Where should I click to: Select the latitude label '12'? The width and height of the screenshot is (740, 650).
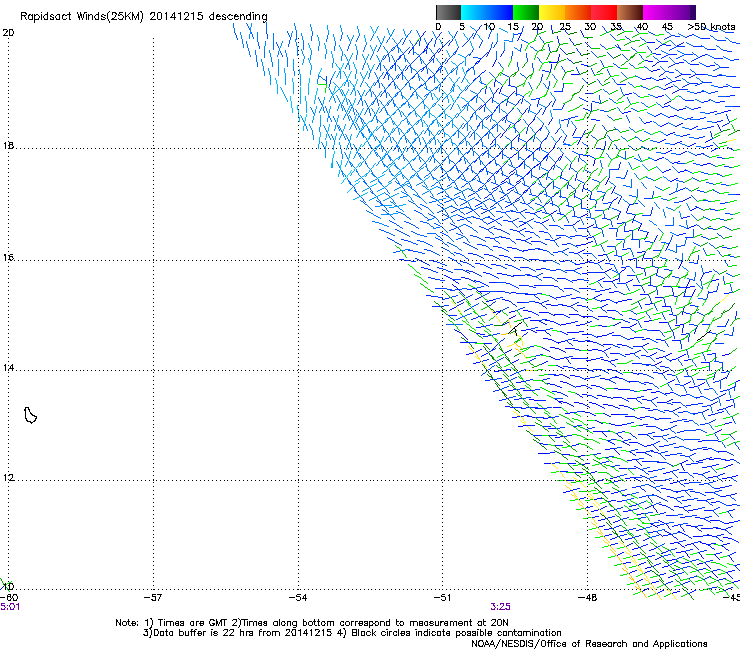click(x=8, y=478)
